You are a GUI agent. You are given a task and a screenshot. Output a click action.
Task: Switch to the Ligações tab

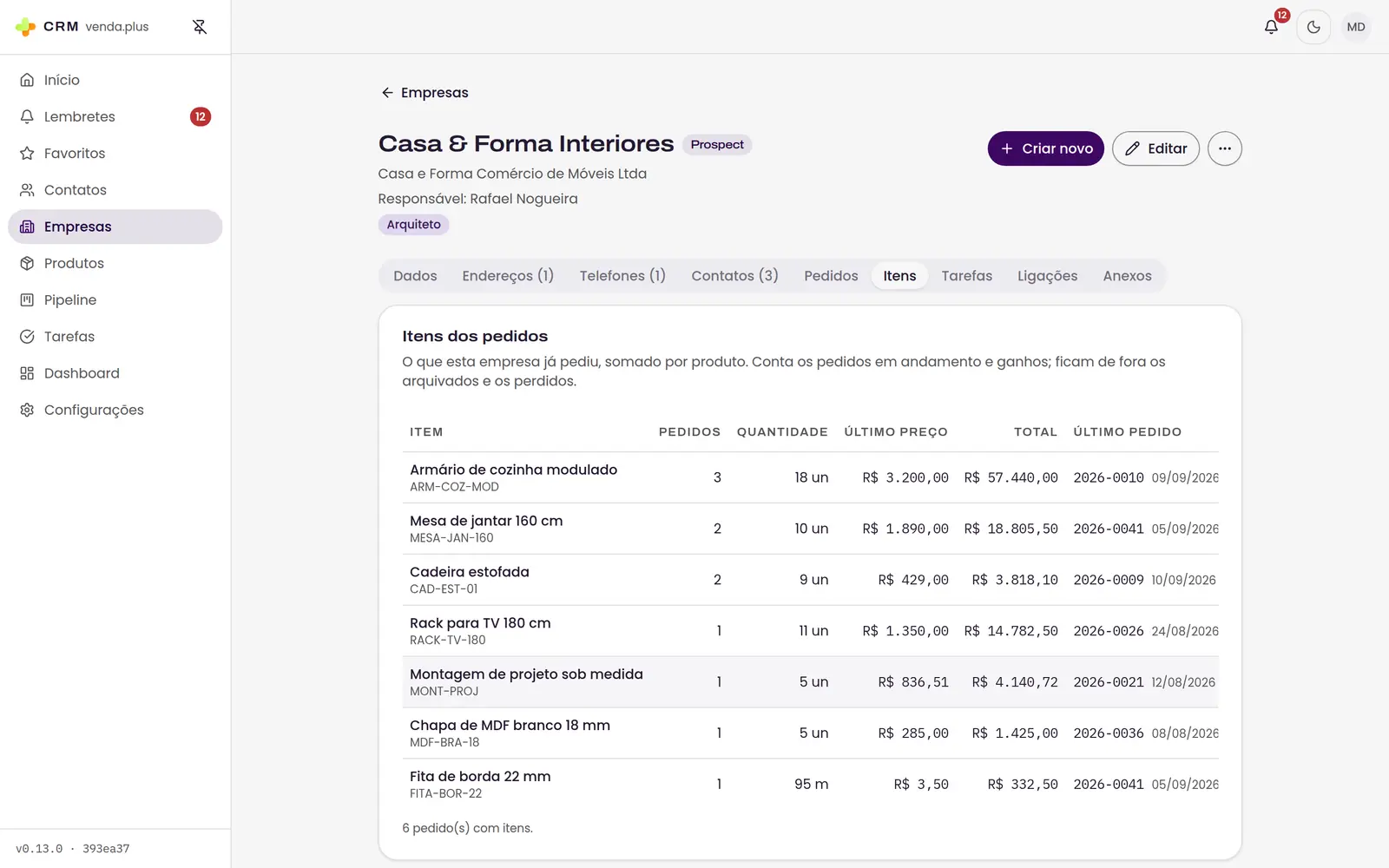1047,276
